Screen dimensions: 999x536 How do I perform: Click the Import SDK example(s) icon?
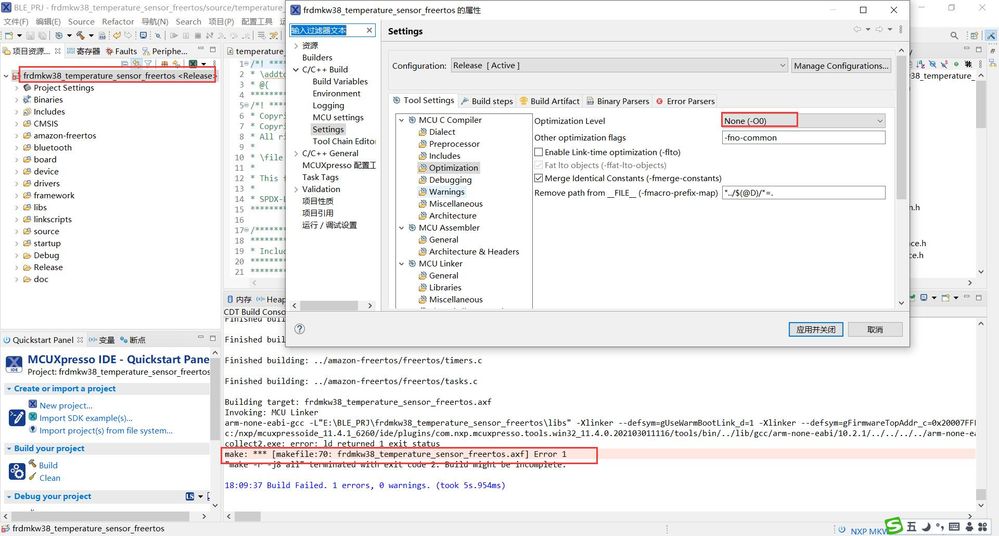(32, 417)
